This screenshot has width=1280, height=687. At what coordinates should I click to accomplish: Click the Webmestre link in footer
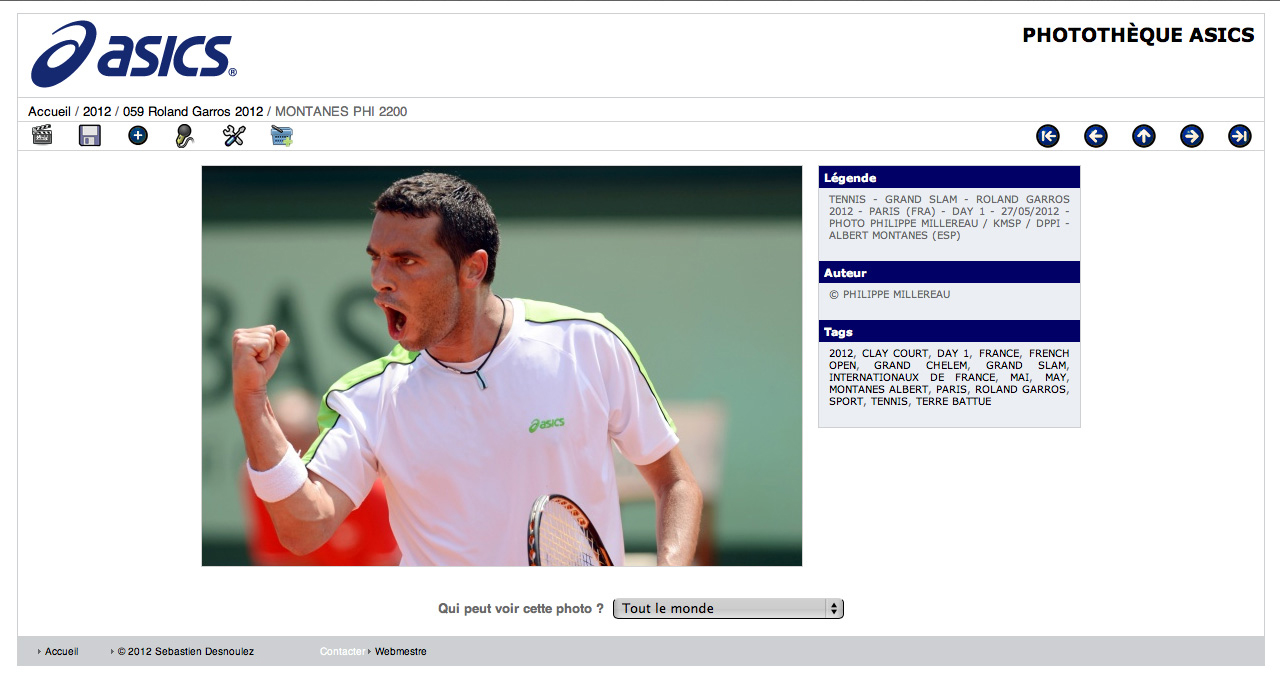[x=400, y=651]
